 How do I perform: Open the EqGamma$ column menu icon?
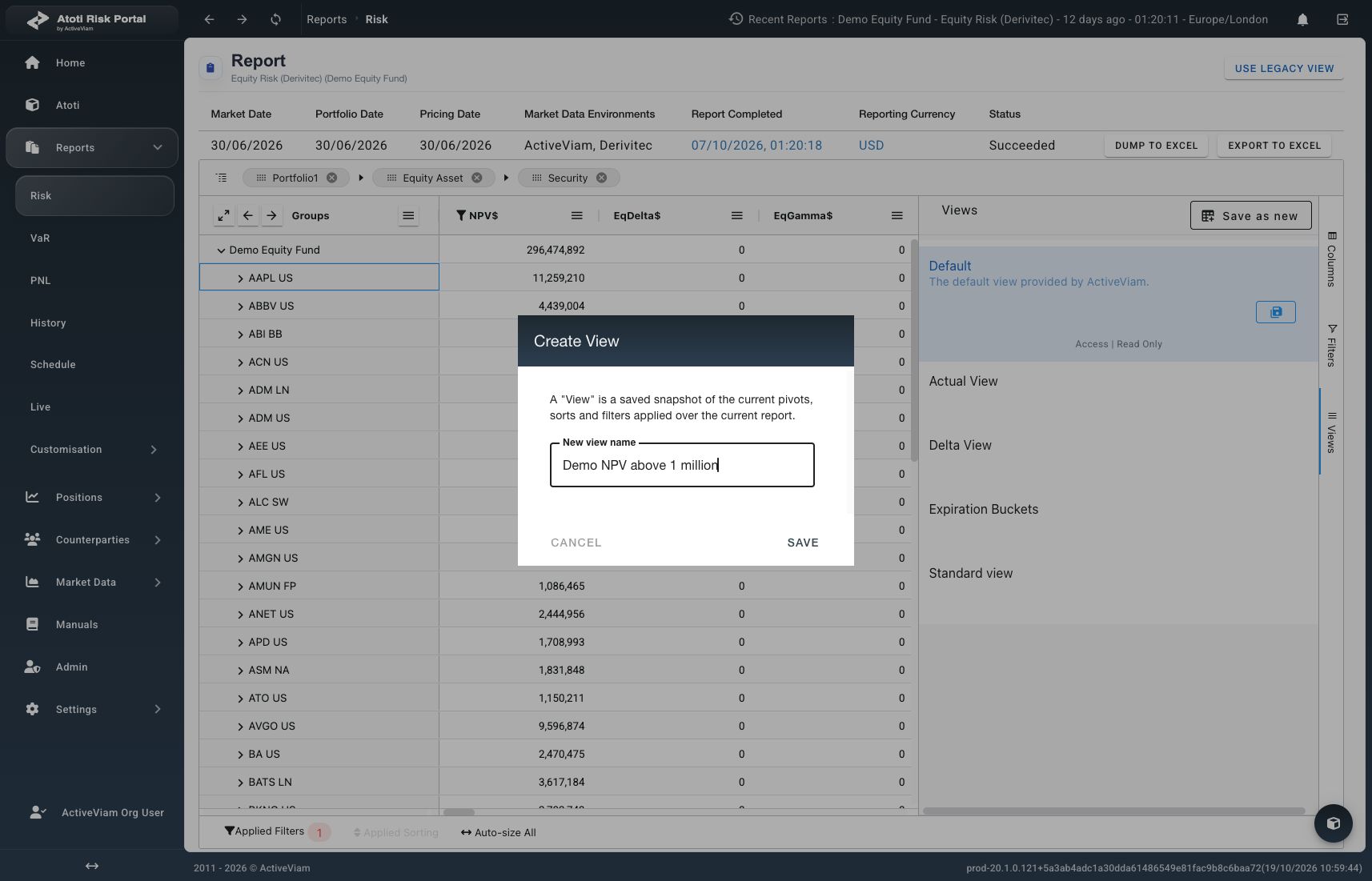(897, 215)
